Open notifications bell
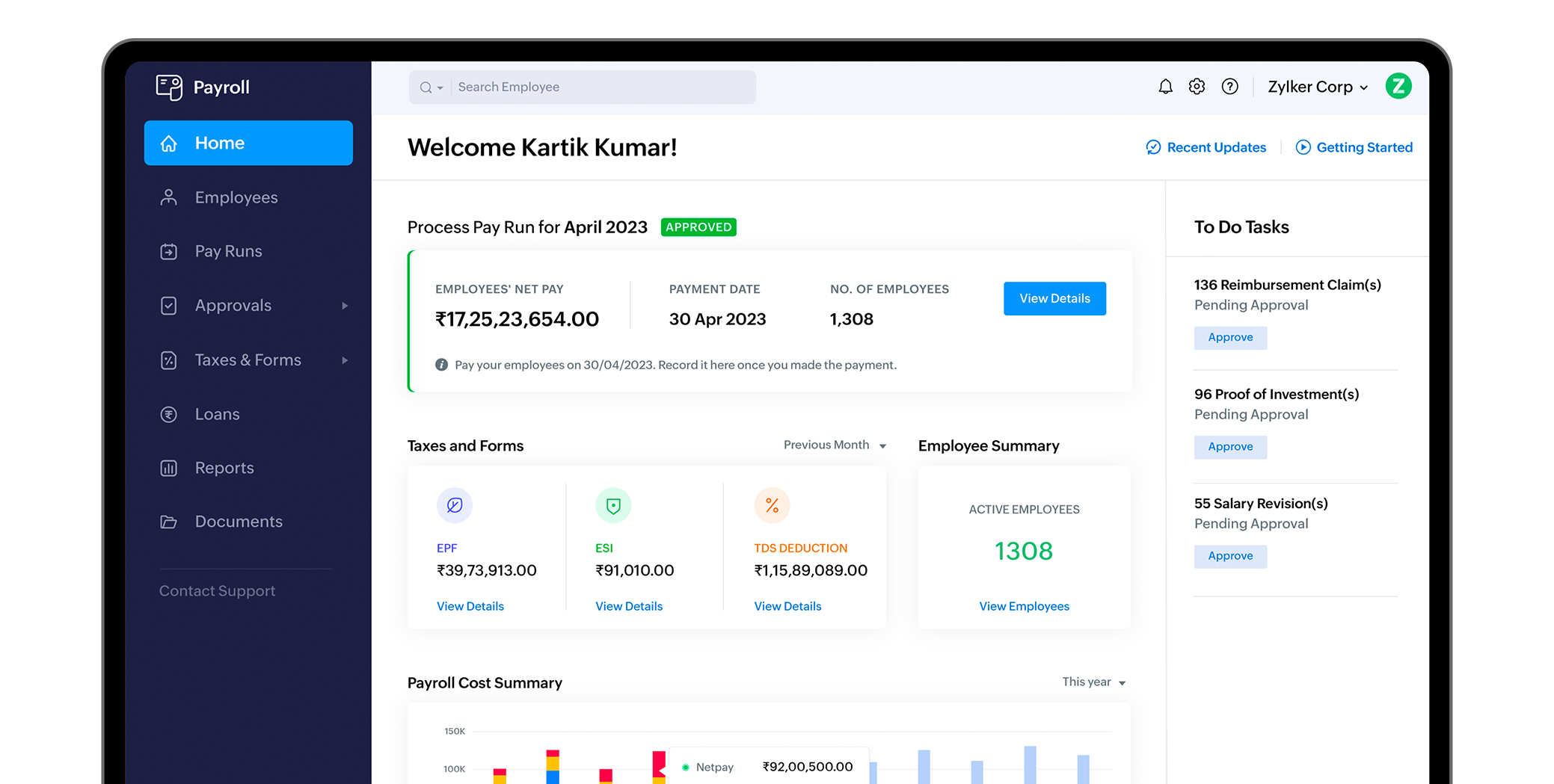The image size is (1554, 784). tap(1165, 86)
